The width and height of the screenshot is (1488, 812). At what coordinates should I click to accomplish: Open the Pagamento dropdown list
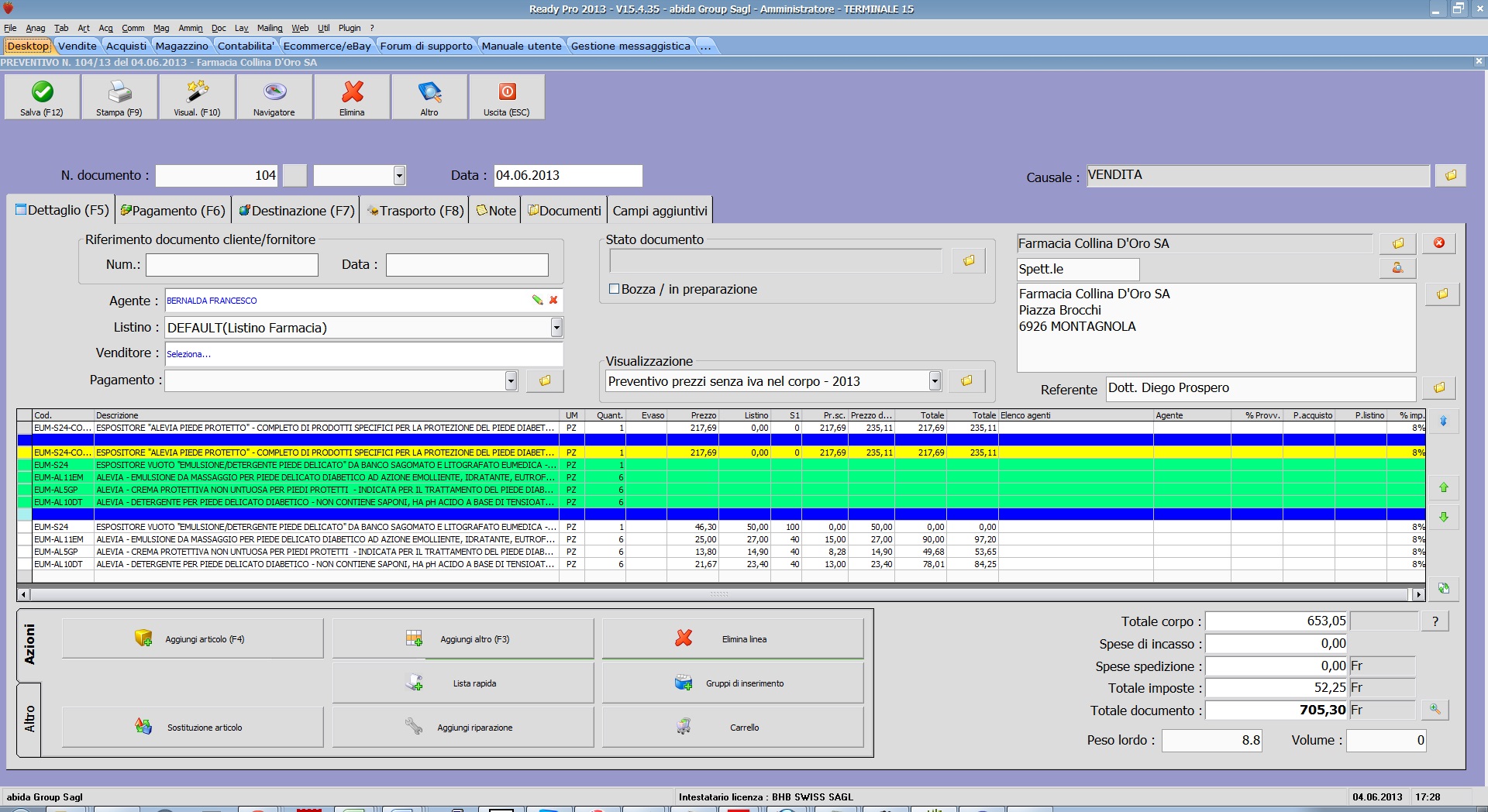click(x=511, y=380)
